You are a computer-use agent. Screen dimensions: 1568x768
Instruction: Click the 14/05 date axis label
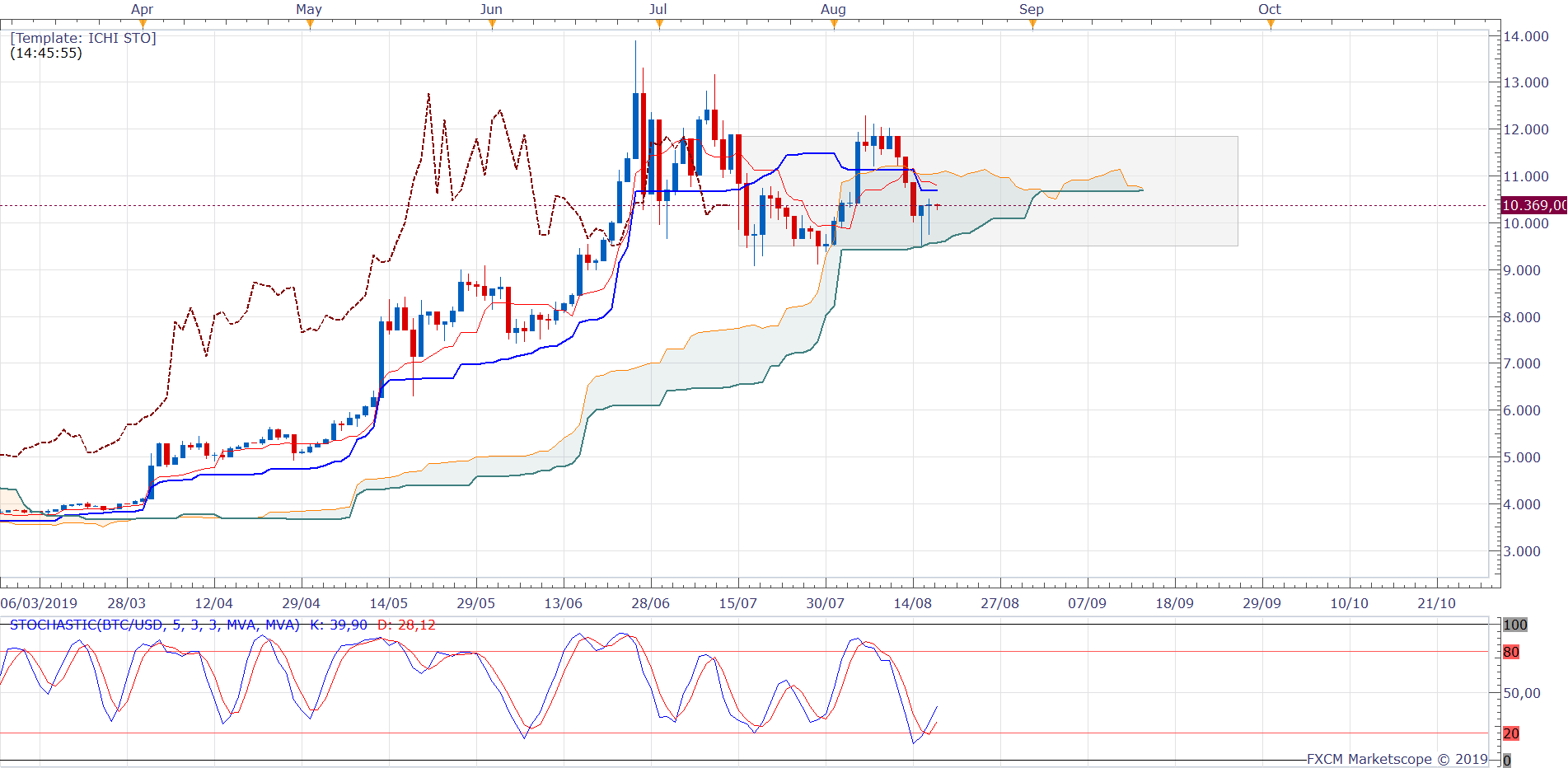tap(389, 603)
